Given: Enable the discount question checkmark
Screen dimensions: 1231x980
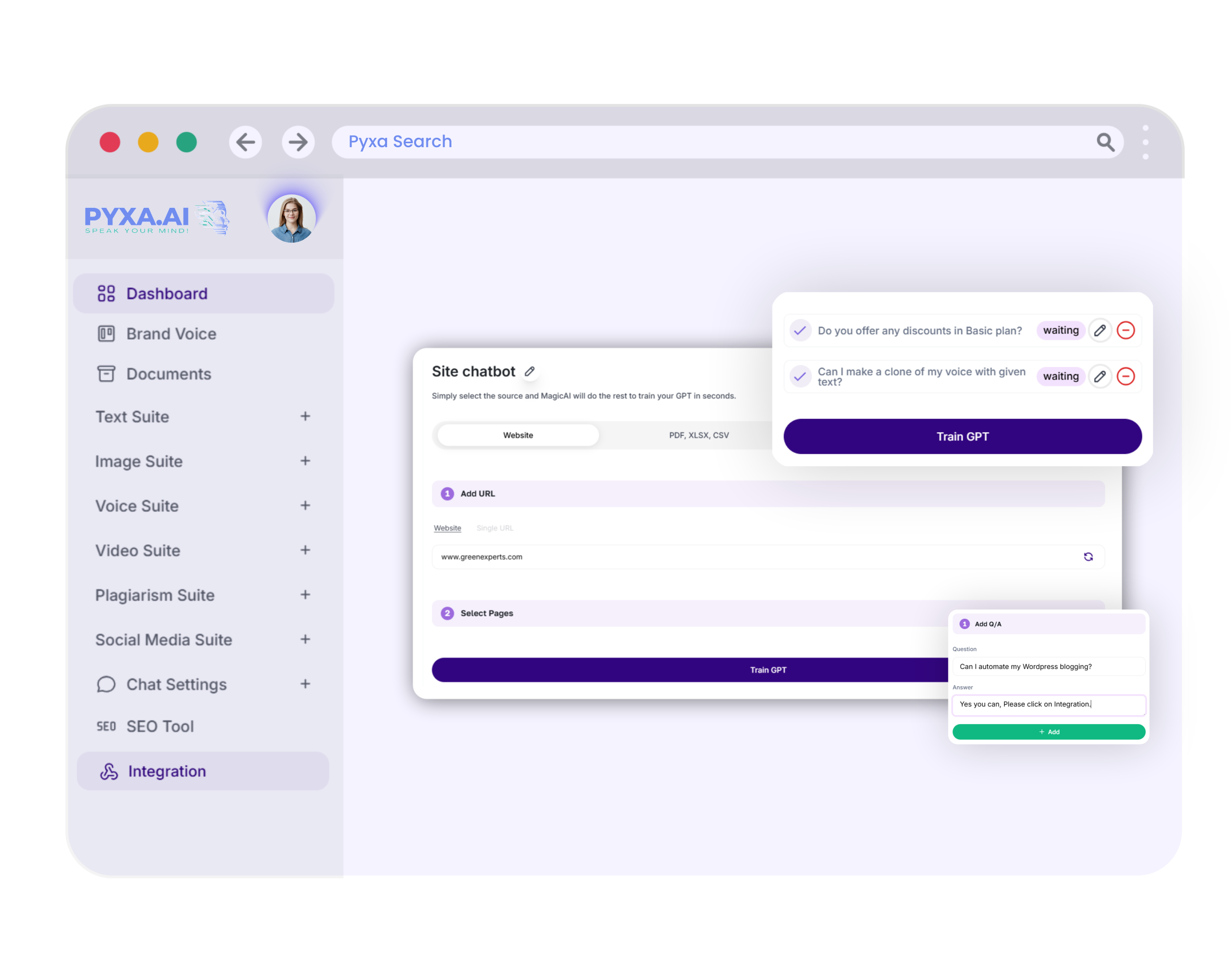Looking at the screenshot, I should click(x=800, y=330).
